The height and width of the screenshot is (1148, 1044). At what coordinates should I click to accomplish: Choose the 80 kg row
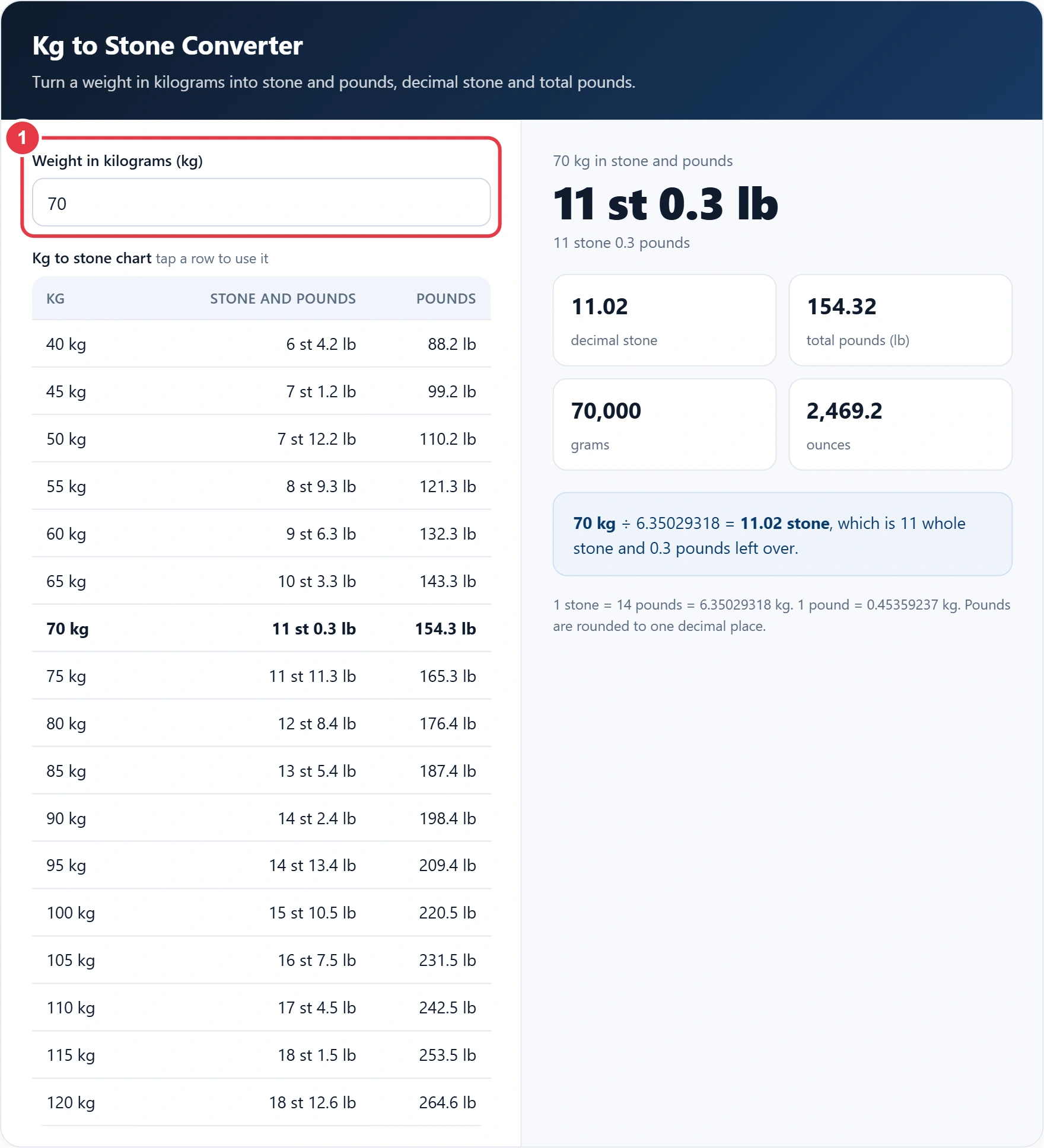pyautogui.click(x=261, y=723)
